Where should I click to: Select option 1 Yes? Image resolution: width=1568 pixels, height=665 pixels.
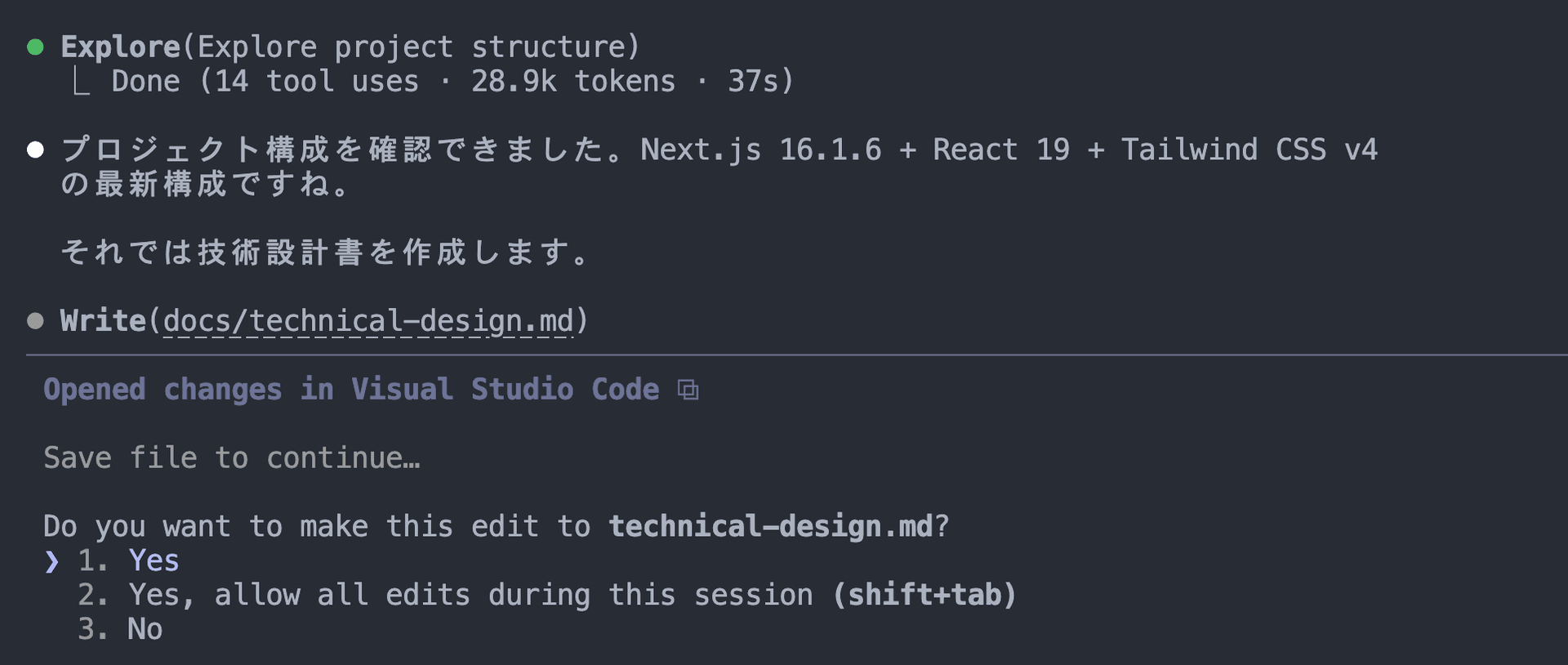click(x=154, y=561)
